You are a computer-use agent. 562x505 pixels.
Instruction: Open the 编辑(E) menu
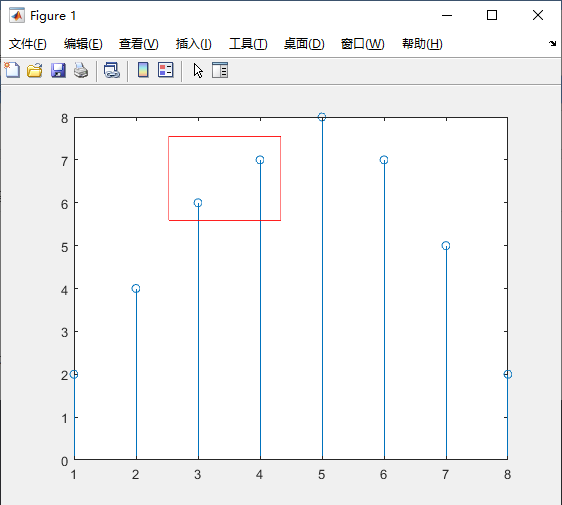tap(83, 44)
